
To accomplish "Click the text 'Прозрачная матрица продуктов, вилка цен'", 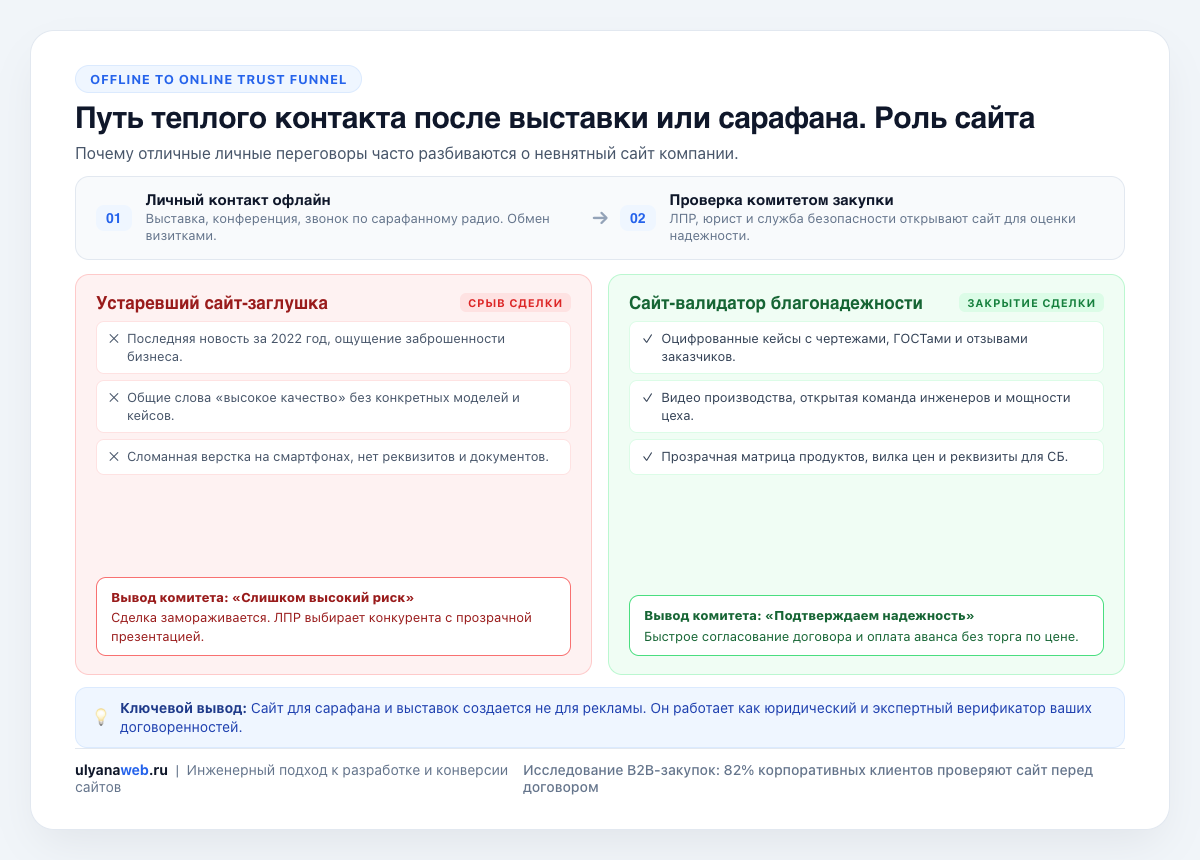I will click(864, 457).
